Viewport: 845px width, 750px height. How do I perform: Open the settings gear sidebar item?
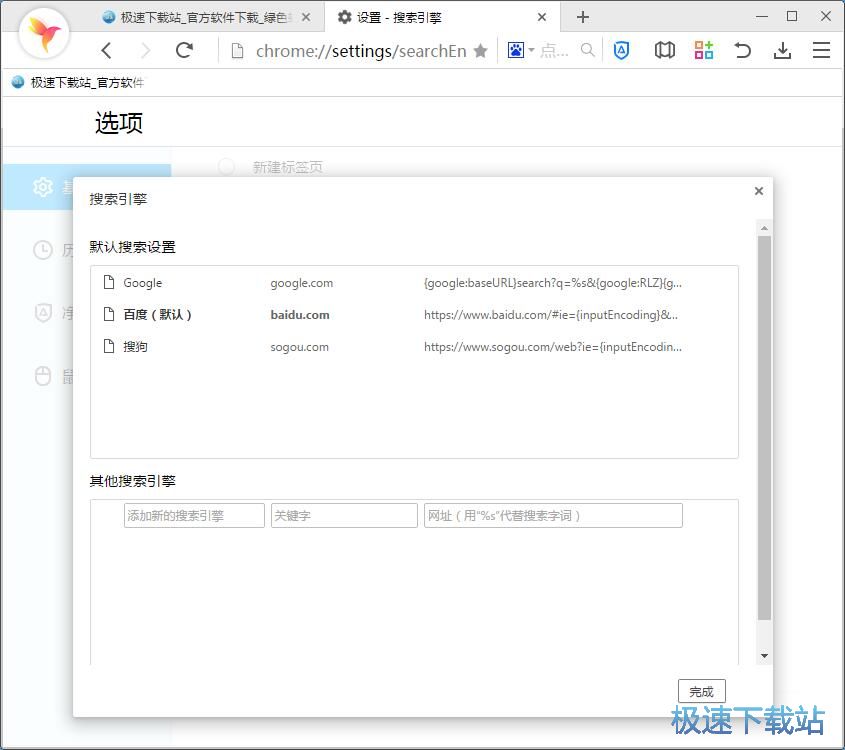point(43,187)
